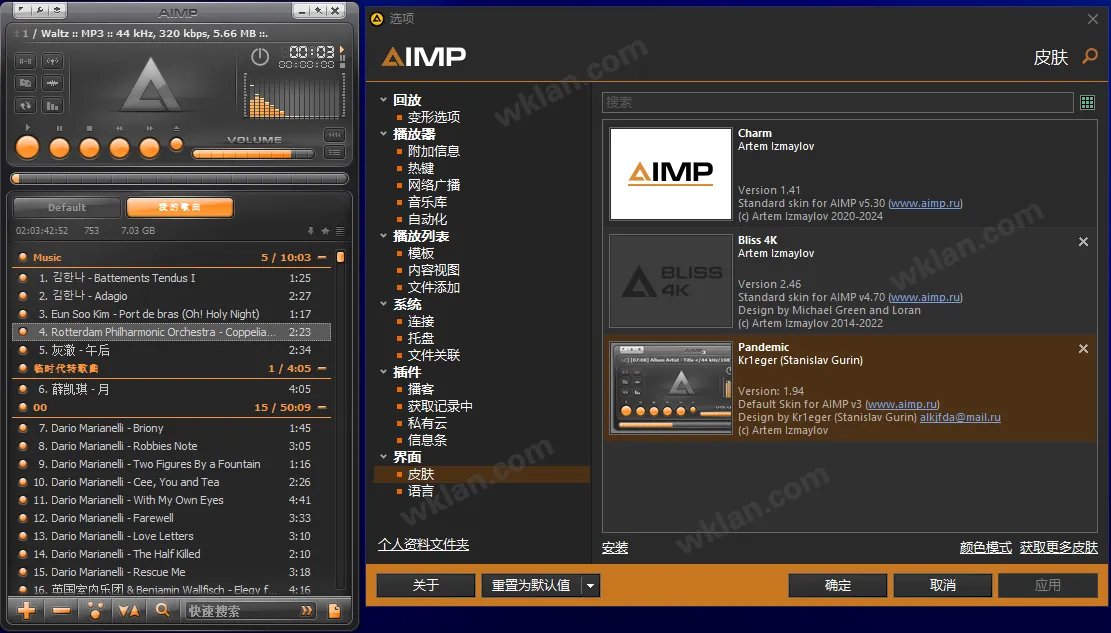Focus the skin 搜索 field

pyautogui.click(x=838, y=102)
